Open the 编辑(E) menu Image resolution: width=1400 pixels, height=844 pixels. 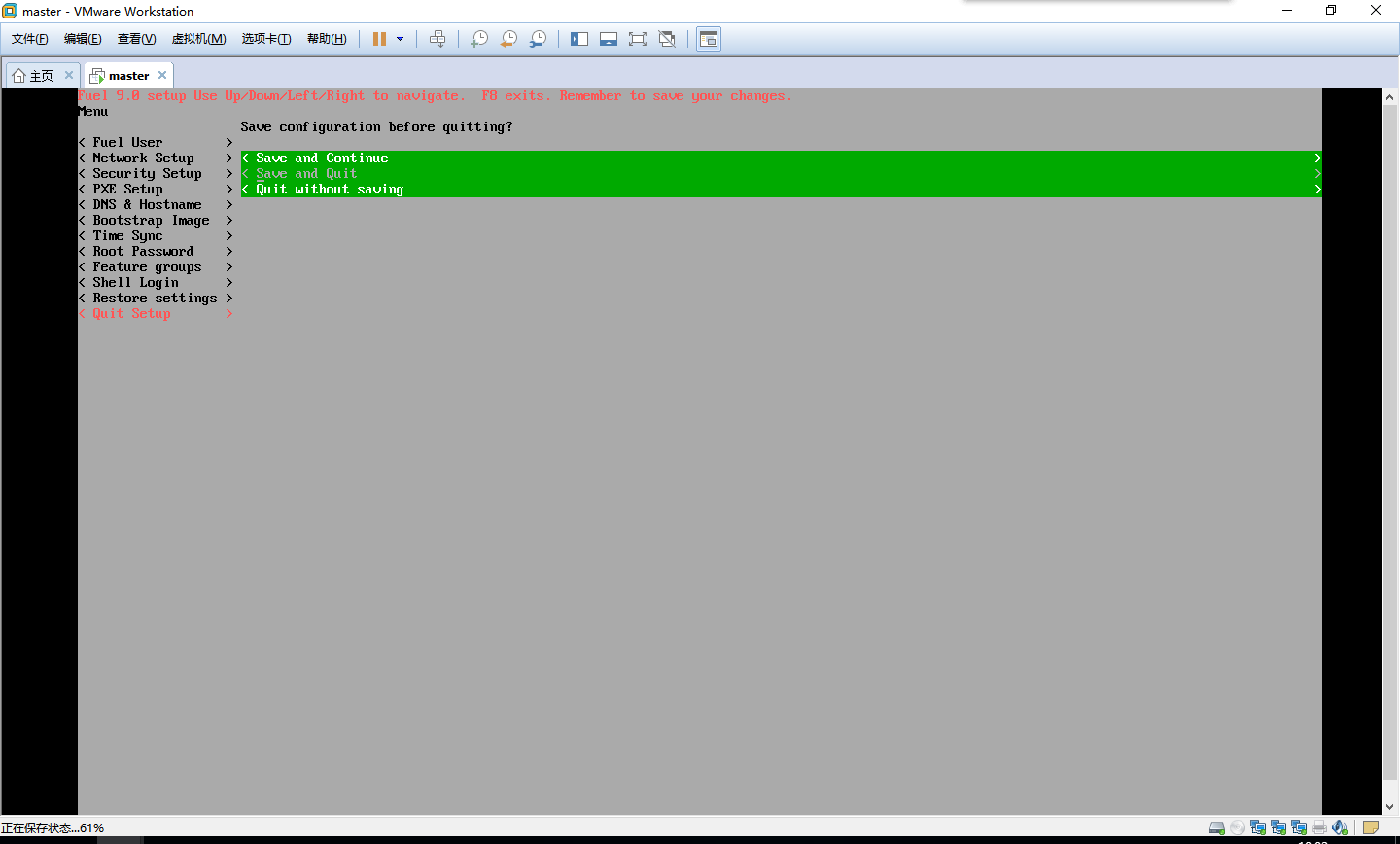83,39
